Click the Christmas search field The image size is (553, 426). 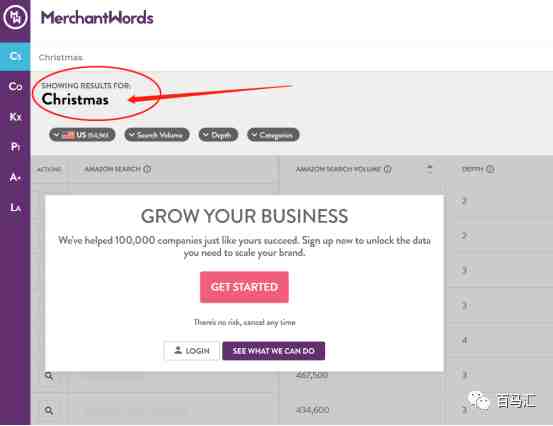point(293,57)
